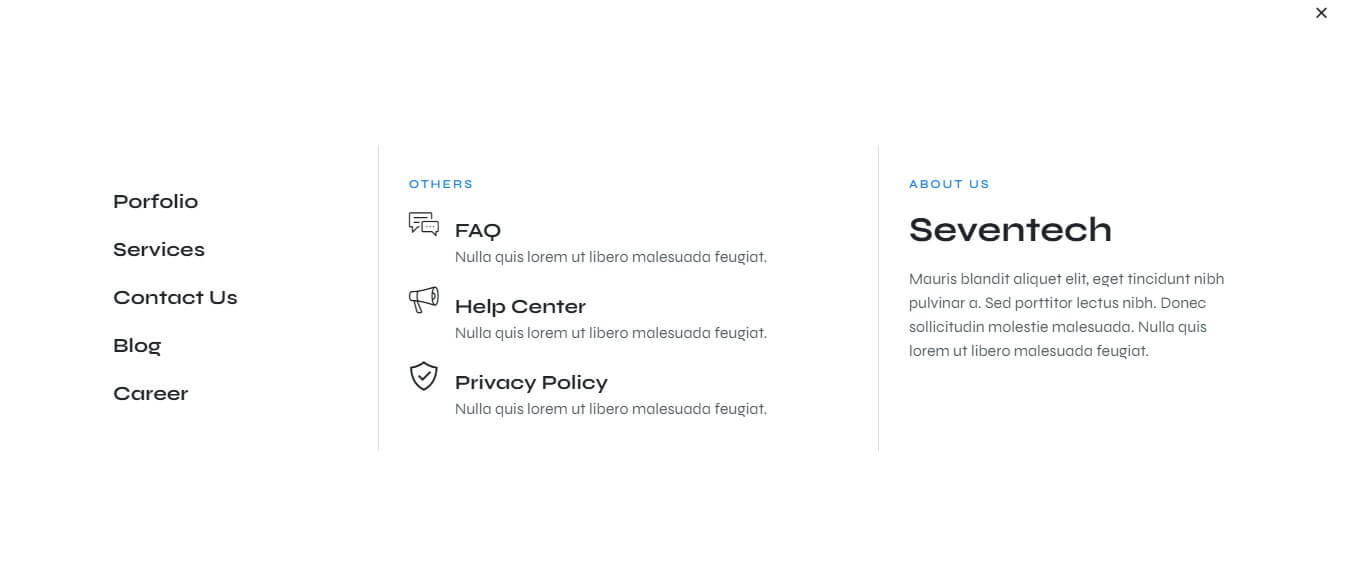Select Contact Us in the menu

pyautogui.click(x=175, y=298)
